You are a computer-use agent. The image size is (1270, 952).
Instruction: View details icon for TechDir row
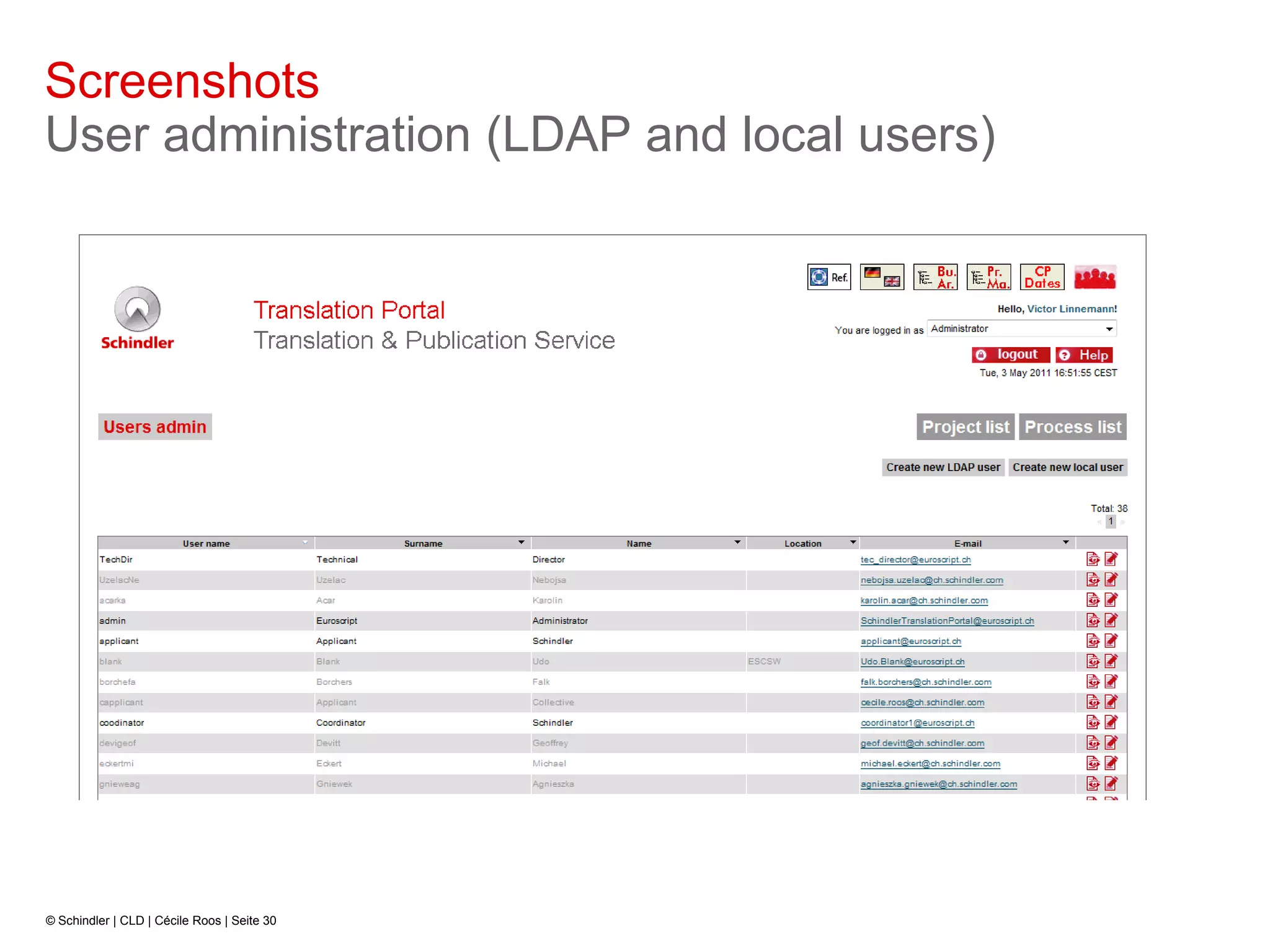(1093, 559)
